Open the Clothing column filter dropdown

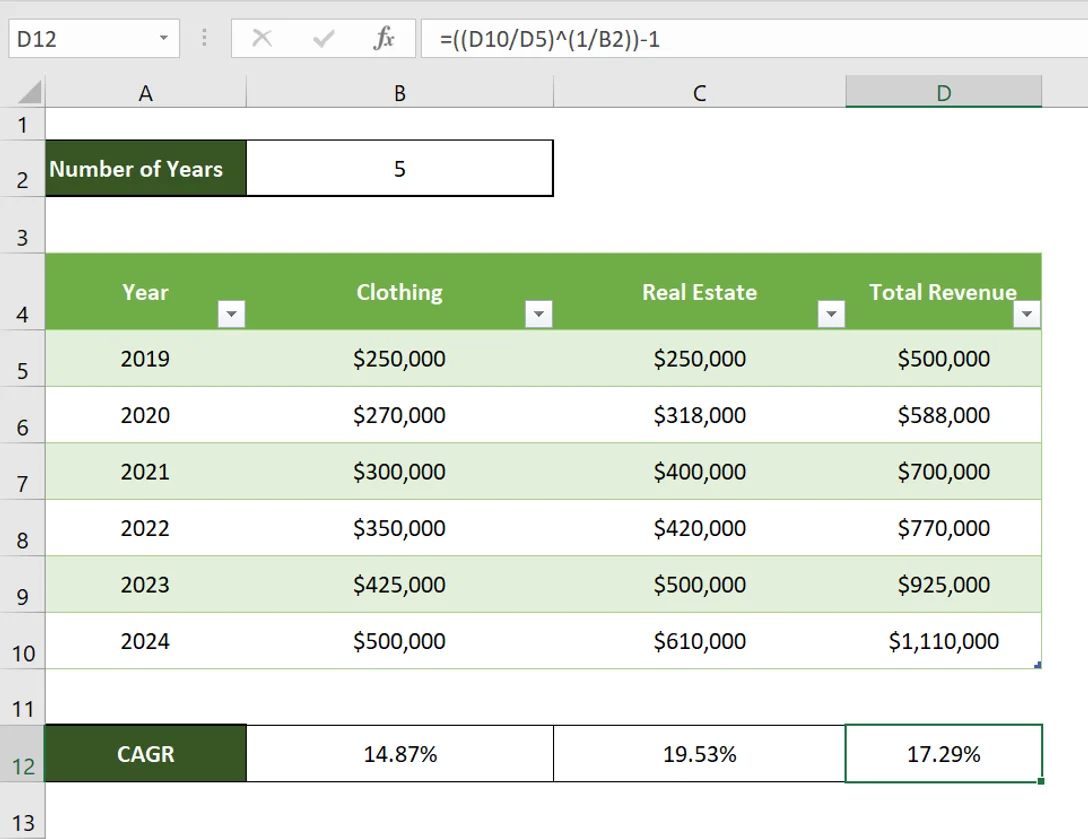tap(539, 314)
